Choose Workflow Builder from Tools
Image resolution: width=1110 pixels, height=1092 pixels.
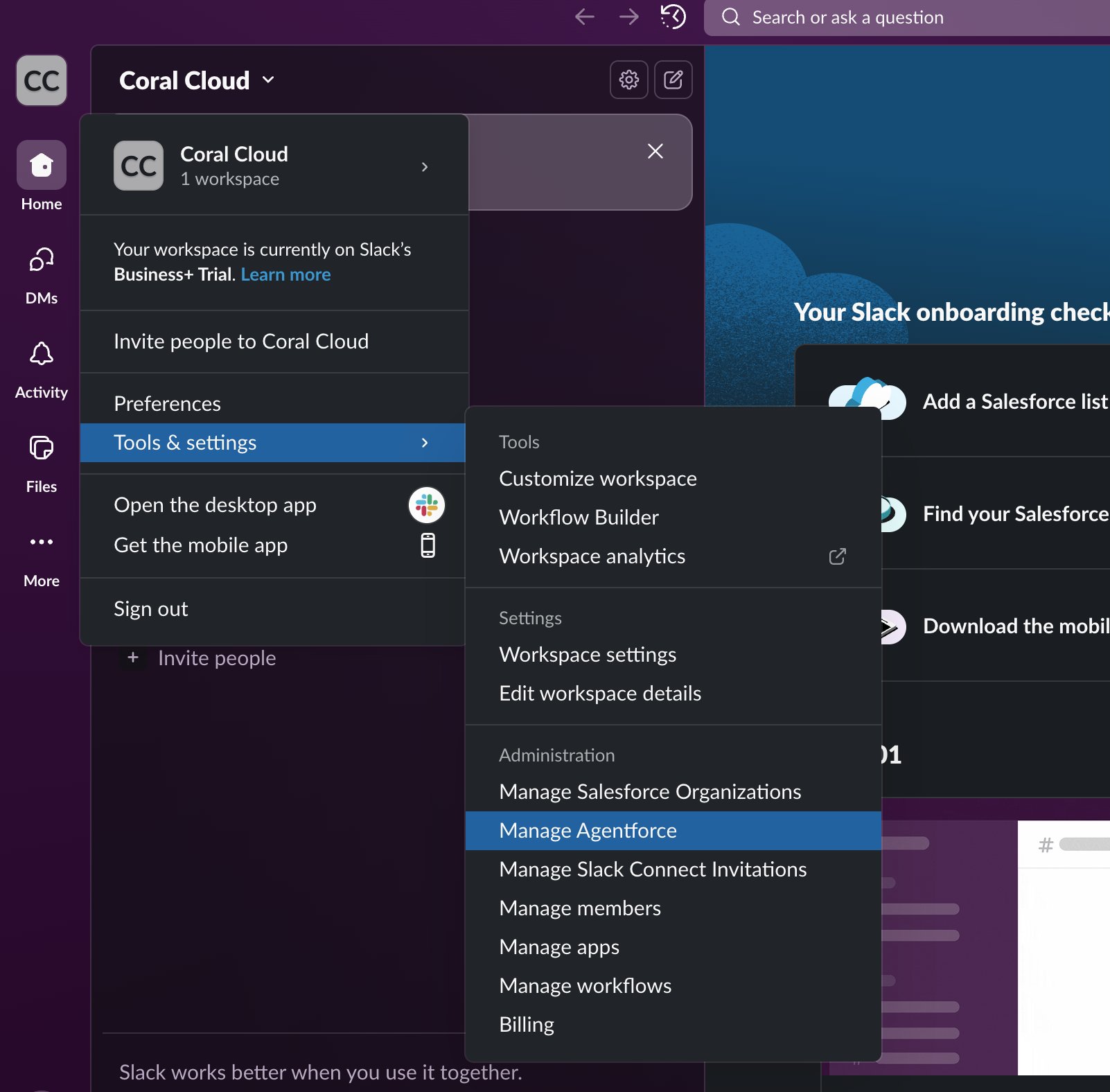(x=579, y=518)
